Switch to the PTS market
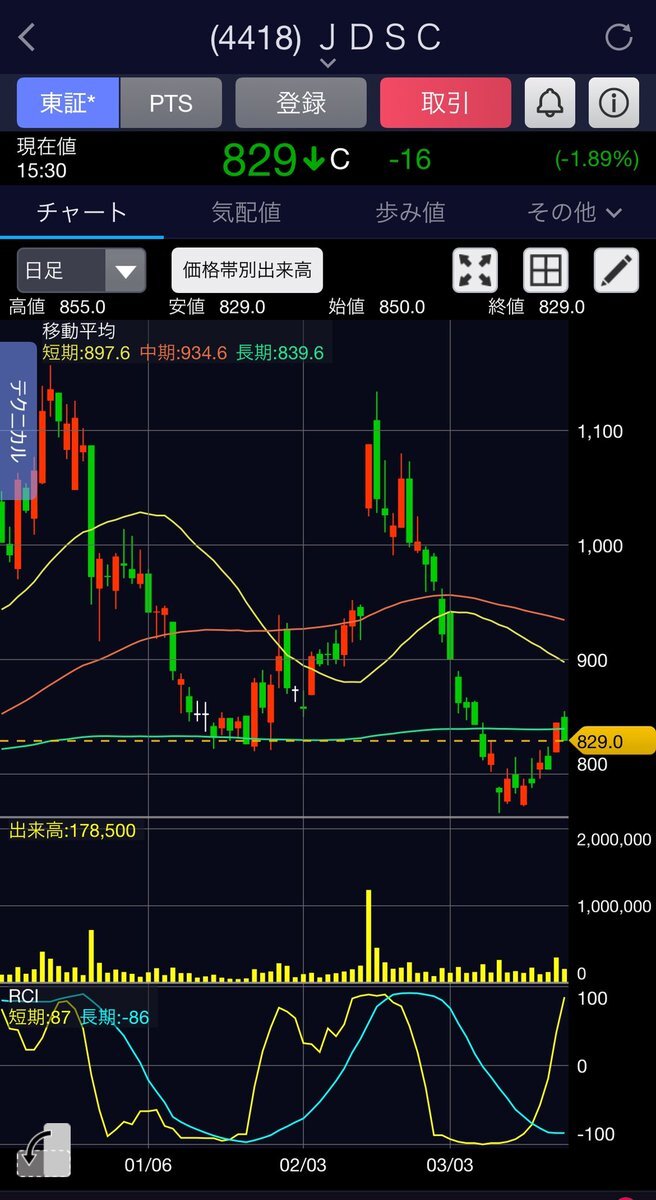Screen dimensions: 656x1200 coord(171,103)
